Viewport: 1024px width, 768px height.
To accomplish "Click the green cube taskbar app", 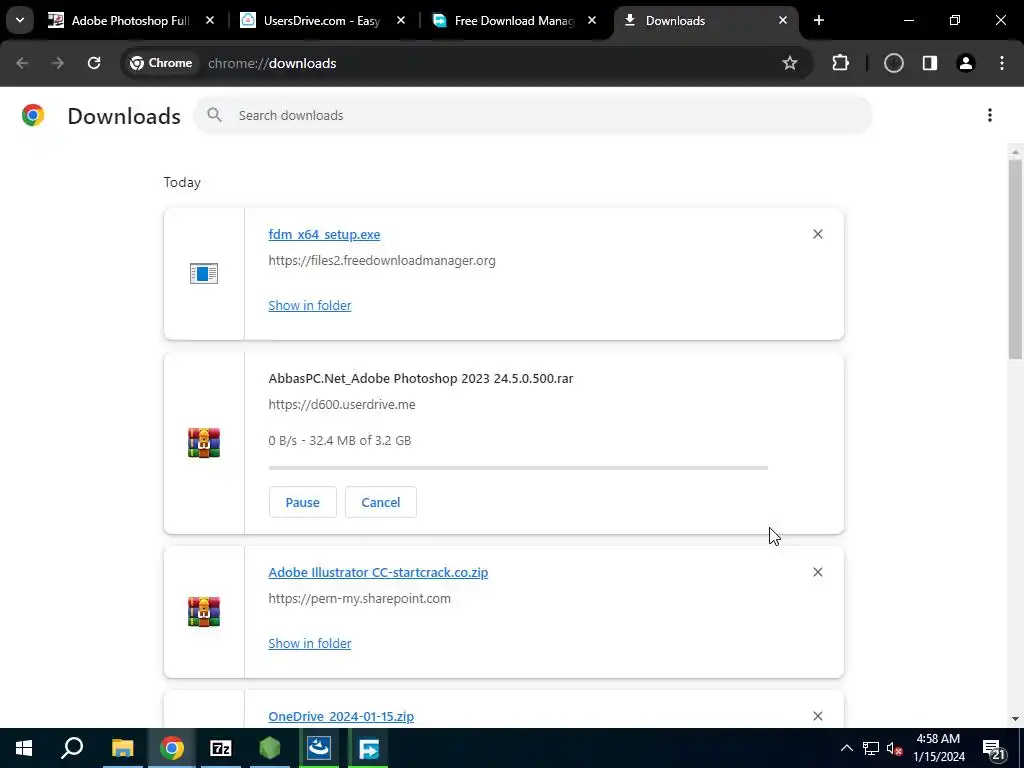I will point(270,748).
